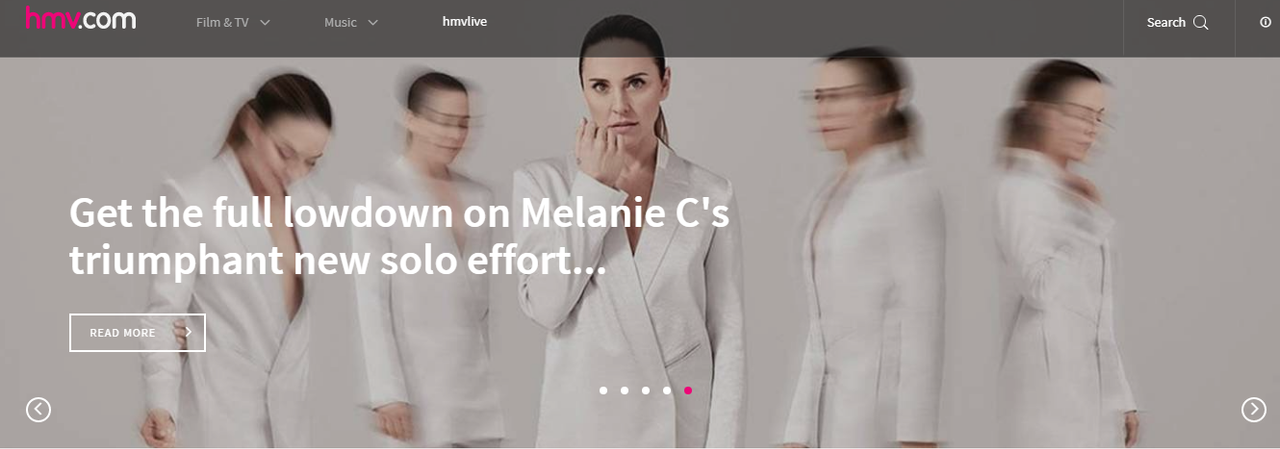Click the Search text label
Viewport: 1280px width, 449px height.
point(1166,23)
